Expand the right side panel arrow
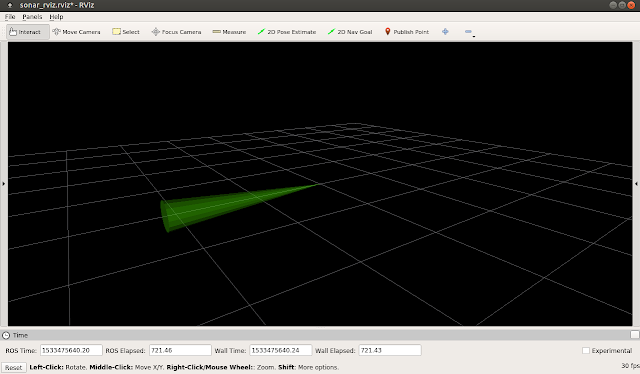 636,184
